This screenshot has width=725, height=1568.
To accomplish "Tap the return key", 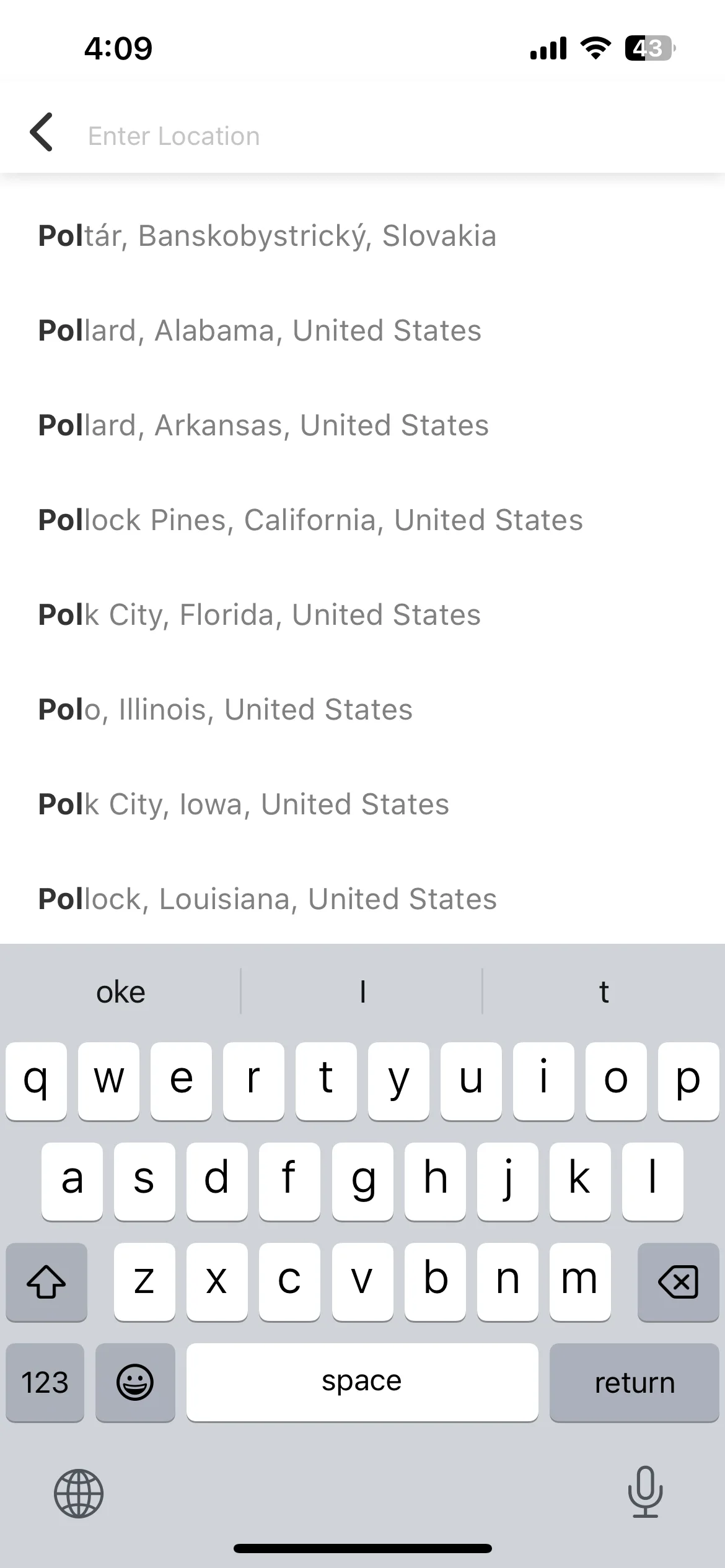I will pyautogui.click(x=634, y=1382).
